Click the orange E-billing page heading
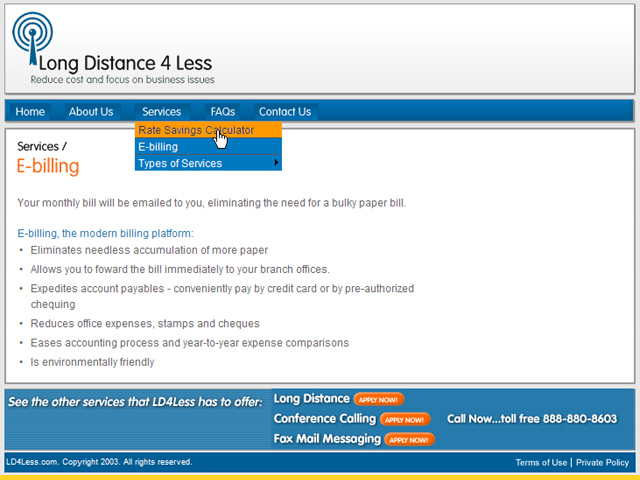640x480 pixels. [48, 166]
